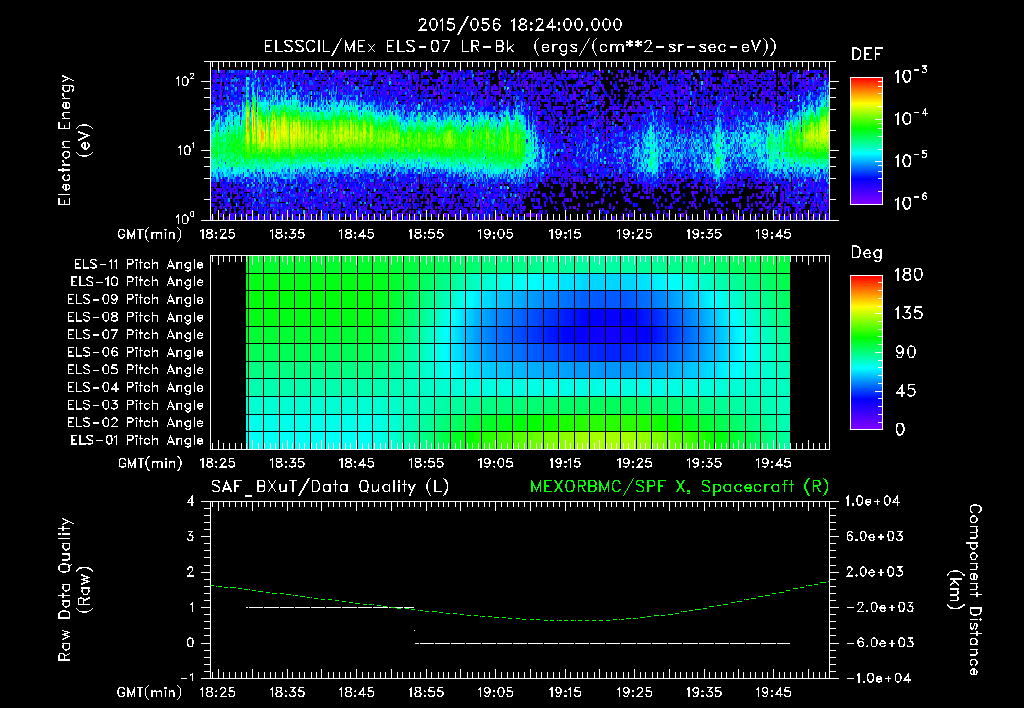Click the 'ELS-01 Pitch Angle' row label
Screen dimensions: 1024x708
pyautogui.click(x=137, y=440)
